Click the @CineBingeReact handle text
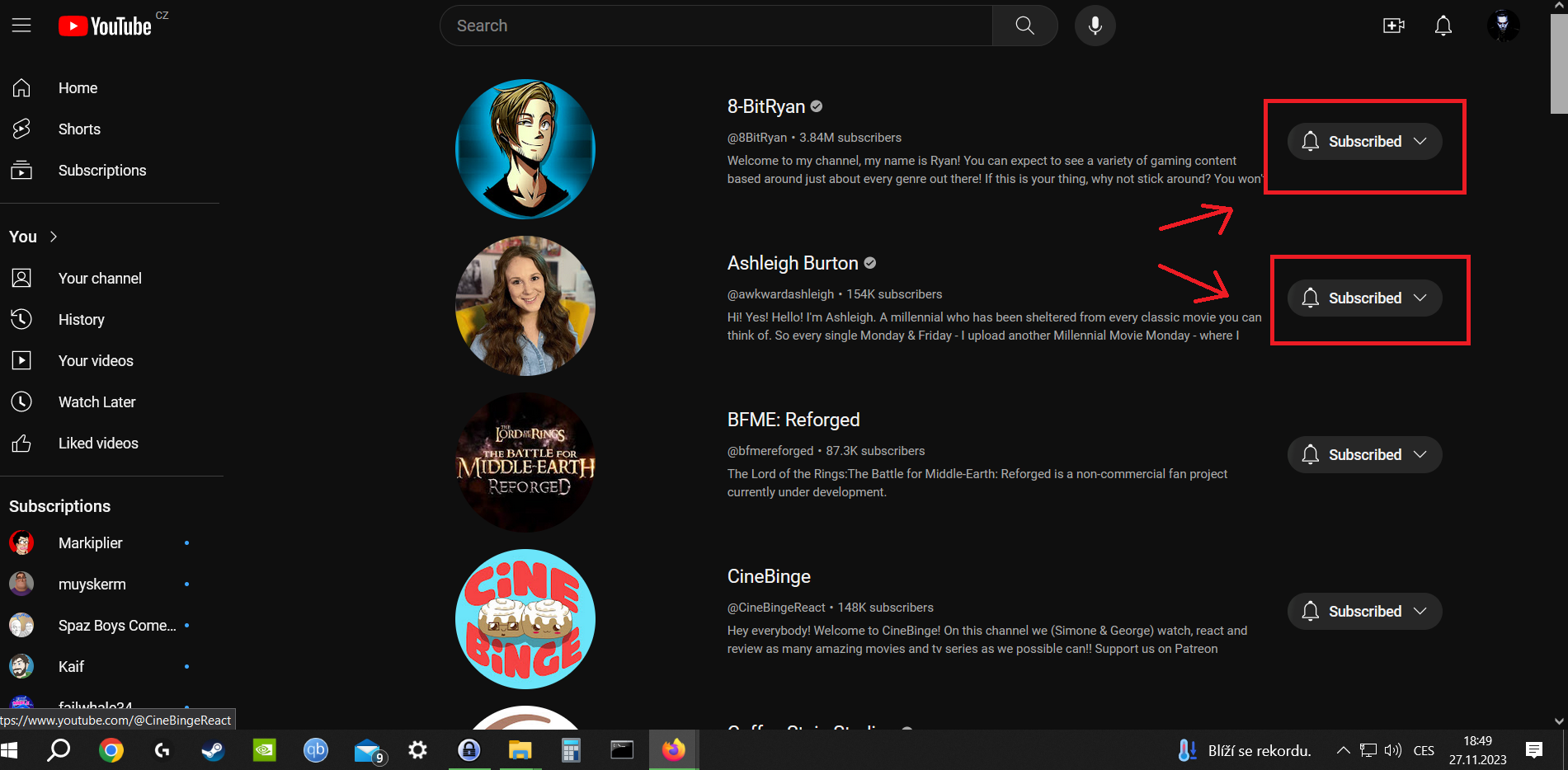 click(x=776, y=608)
